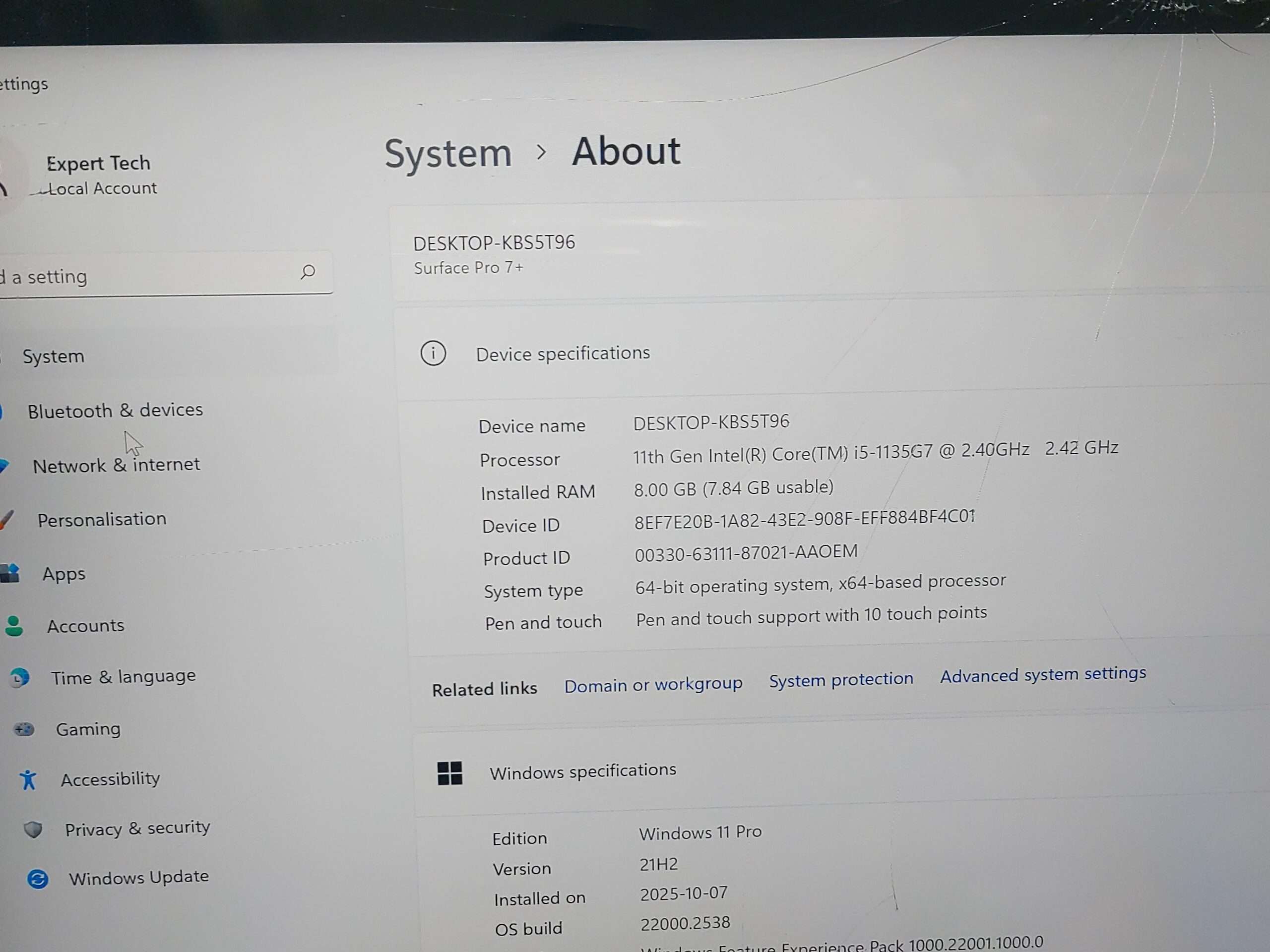Open the Domain or workgroup link
Image resolution: width=1270 pixels, height=952 pixels.
coord(653,684)
